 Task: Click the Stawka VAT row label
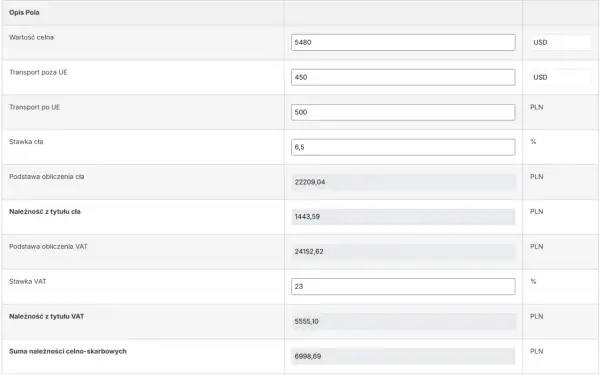point(28,282)
